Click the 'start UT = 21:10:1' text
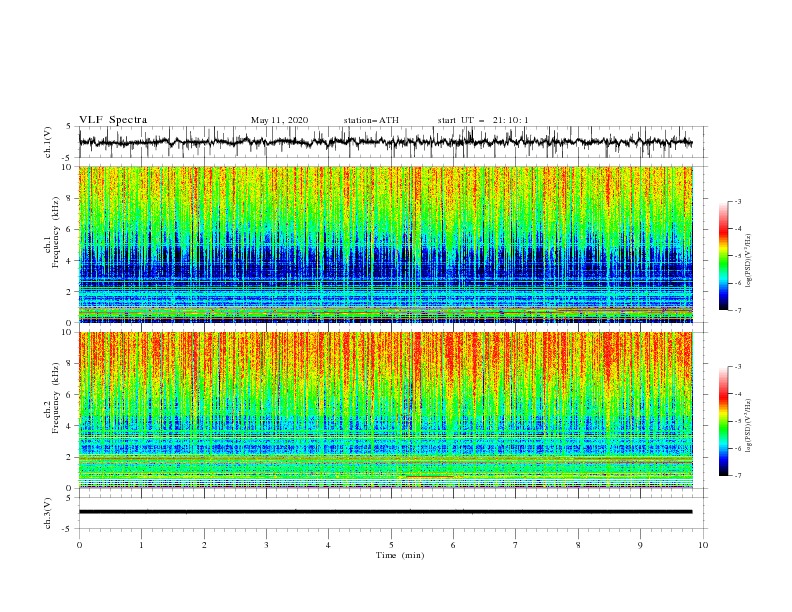792x612 pixels. click(483, 120)
